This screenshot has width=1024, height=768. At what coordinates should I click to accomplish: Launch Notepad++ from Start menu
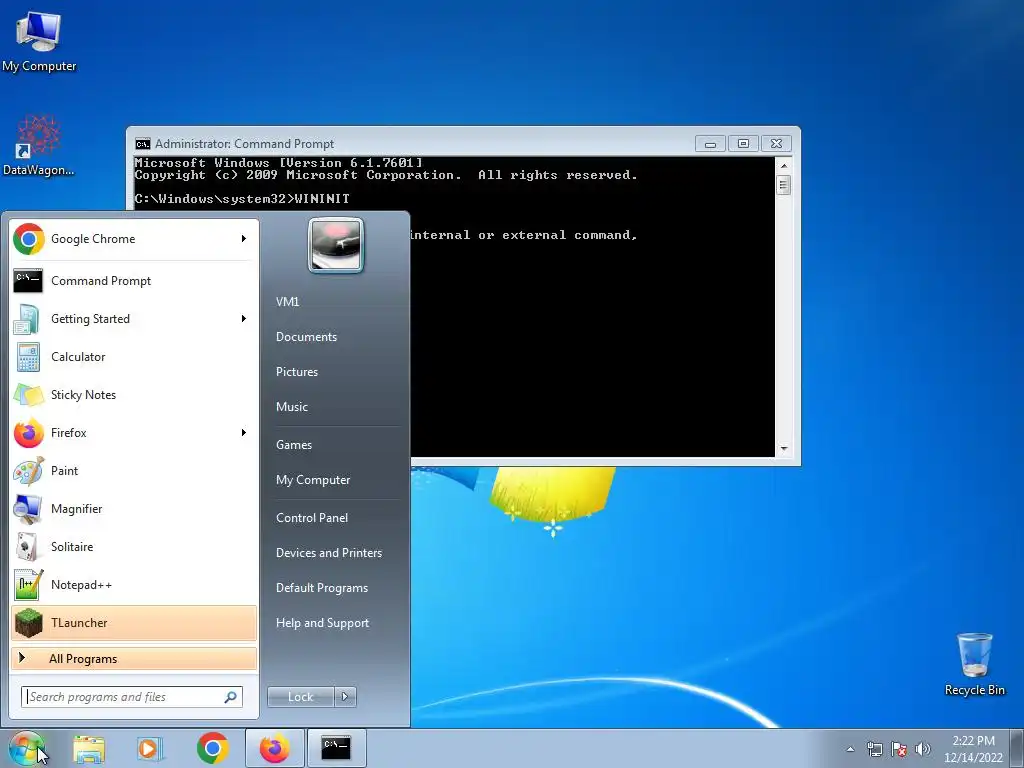coord(134,584)
